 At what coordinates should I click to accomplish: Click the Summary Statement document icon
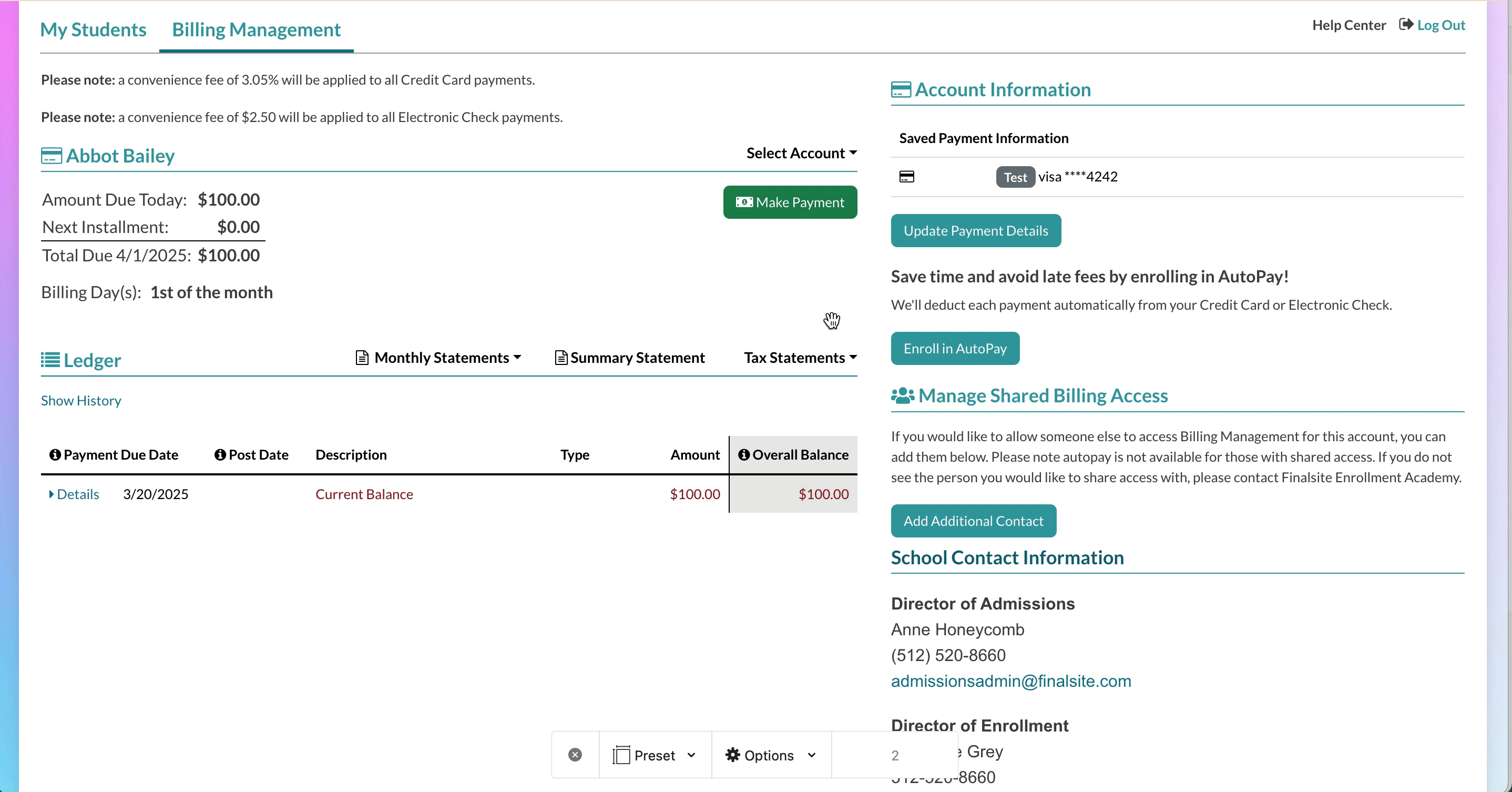point(561,358)
